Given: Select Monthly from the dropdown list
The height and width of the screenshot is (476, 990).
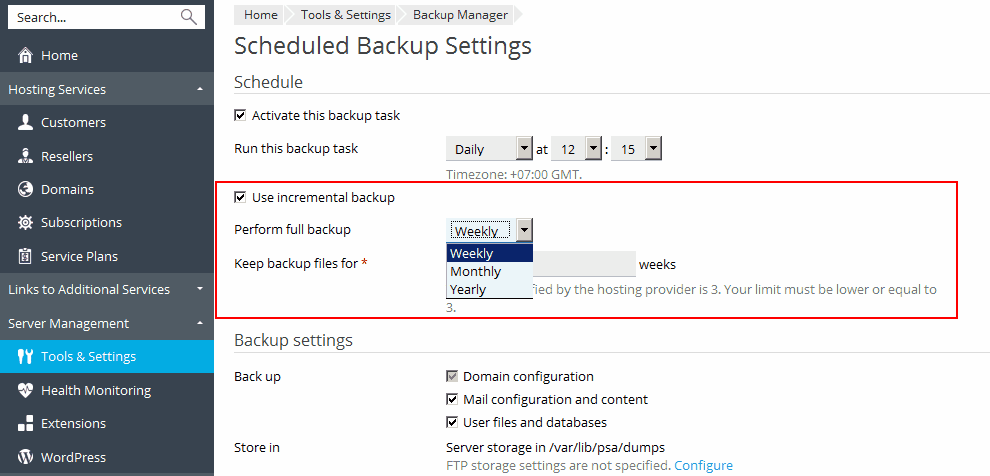Looking at the screenshot, I should point(476,272).
